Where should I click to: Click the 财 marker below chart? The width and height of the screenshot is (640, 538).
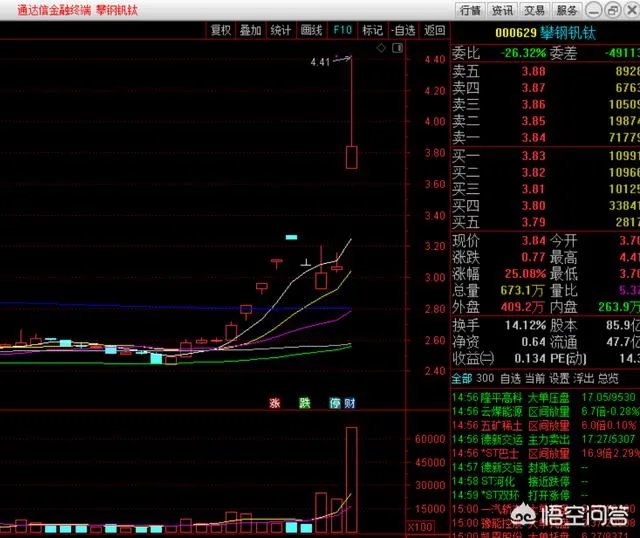point(350,403)
